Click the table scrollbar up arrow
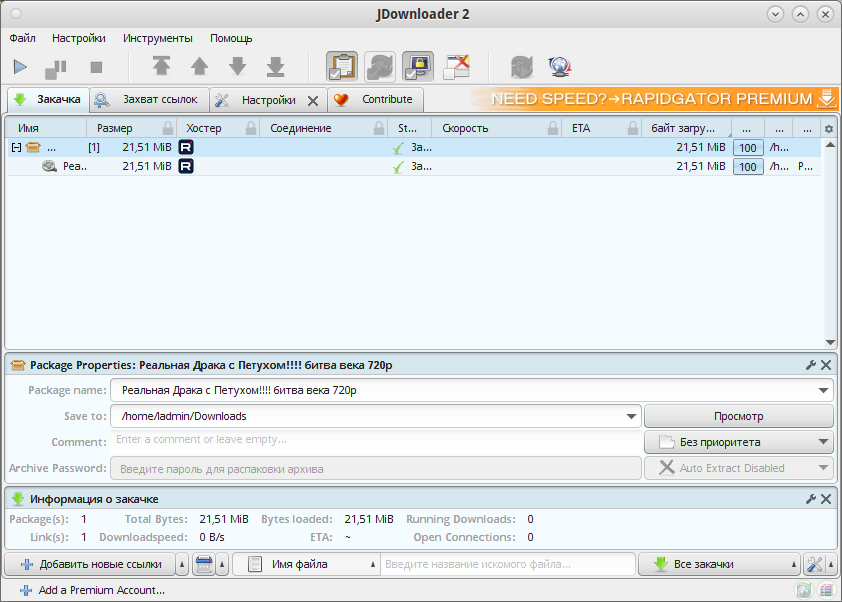Screen dimensions: 842x602 (x=830, y=144)
